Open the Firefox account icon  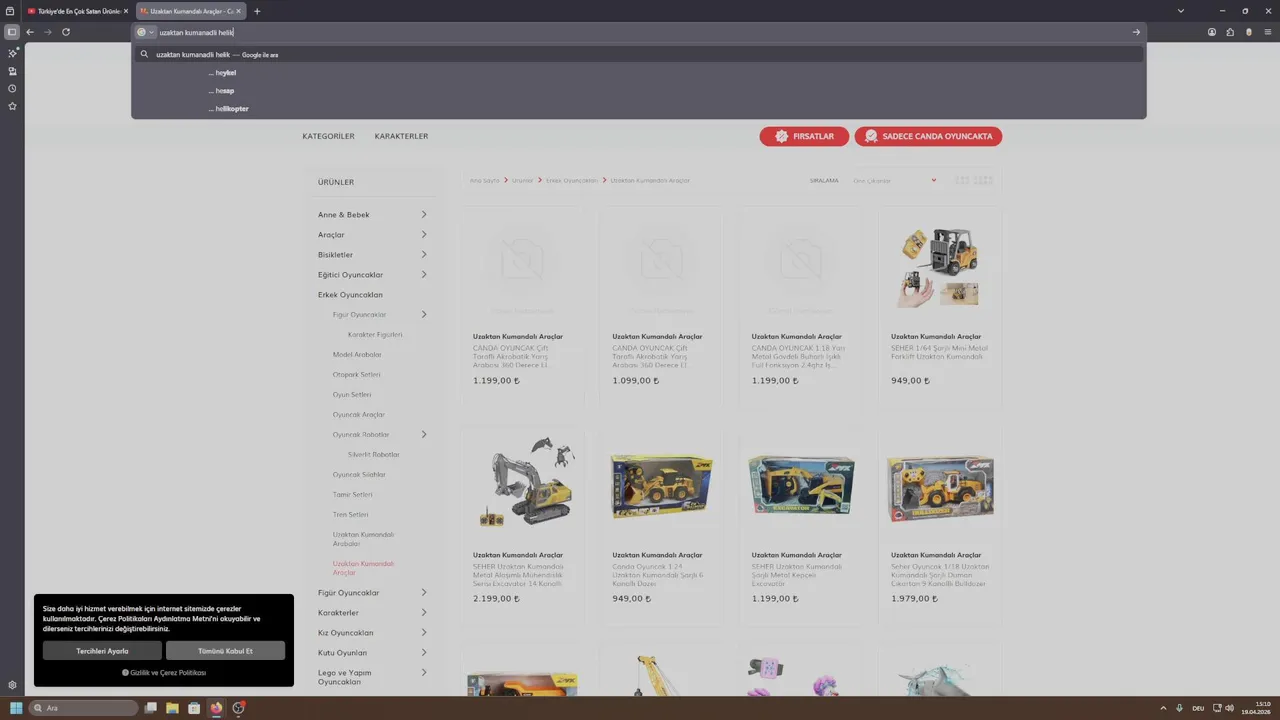coord(1212,32)
